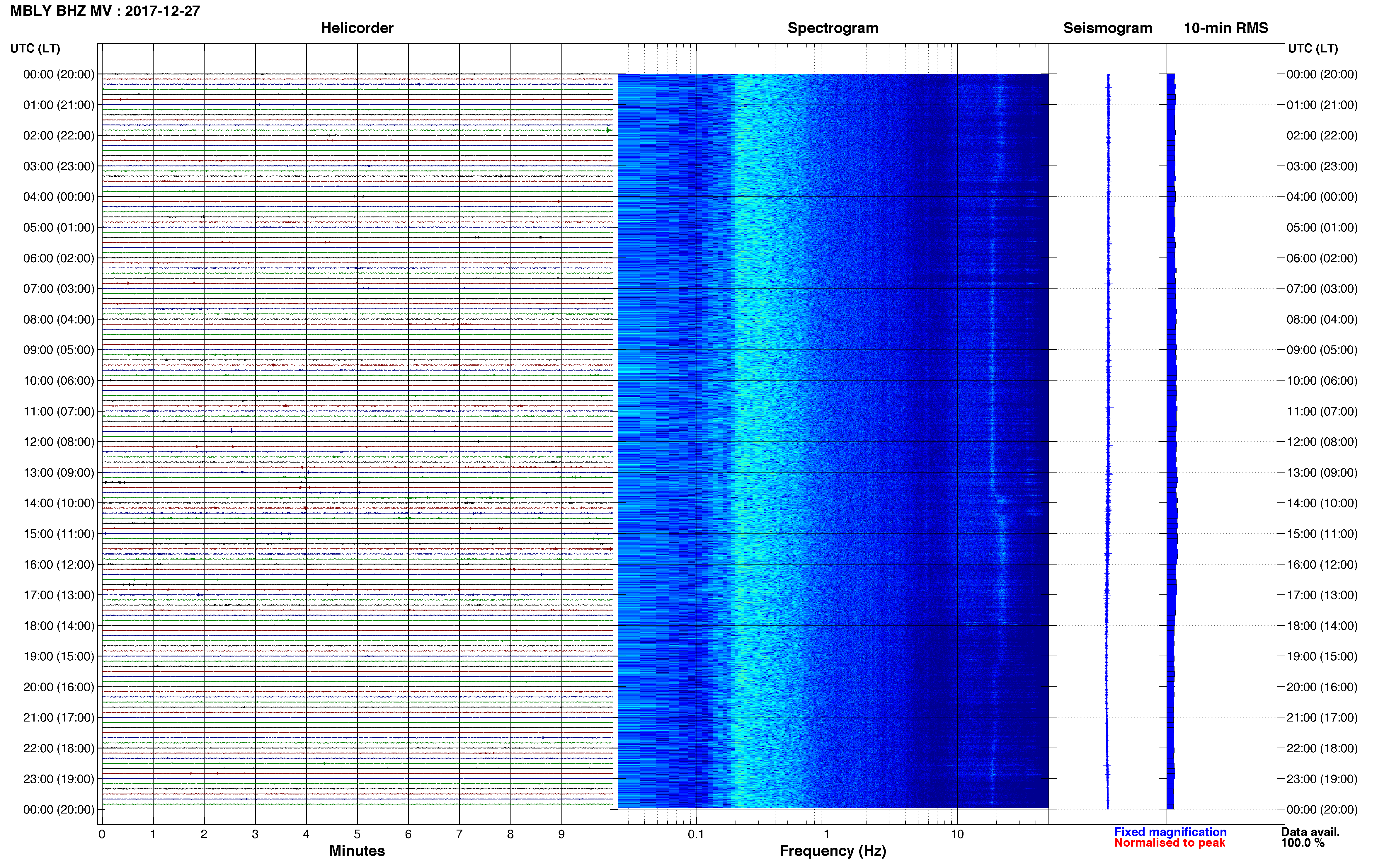
Task: Click the green event spike near 02:00 trace end
Action: (x=608, y=130)
